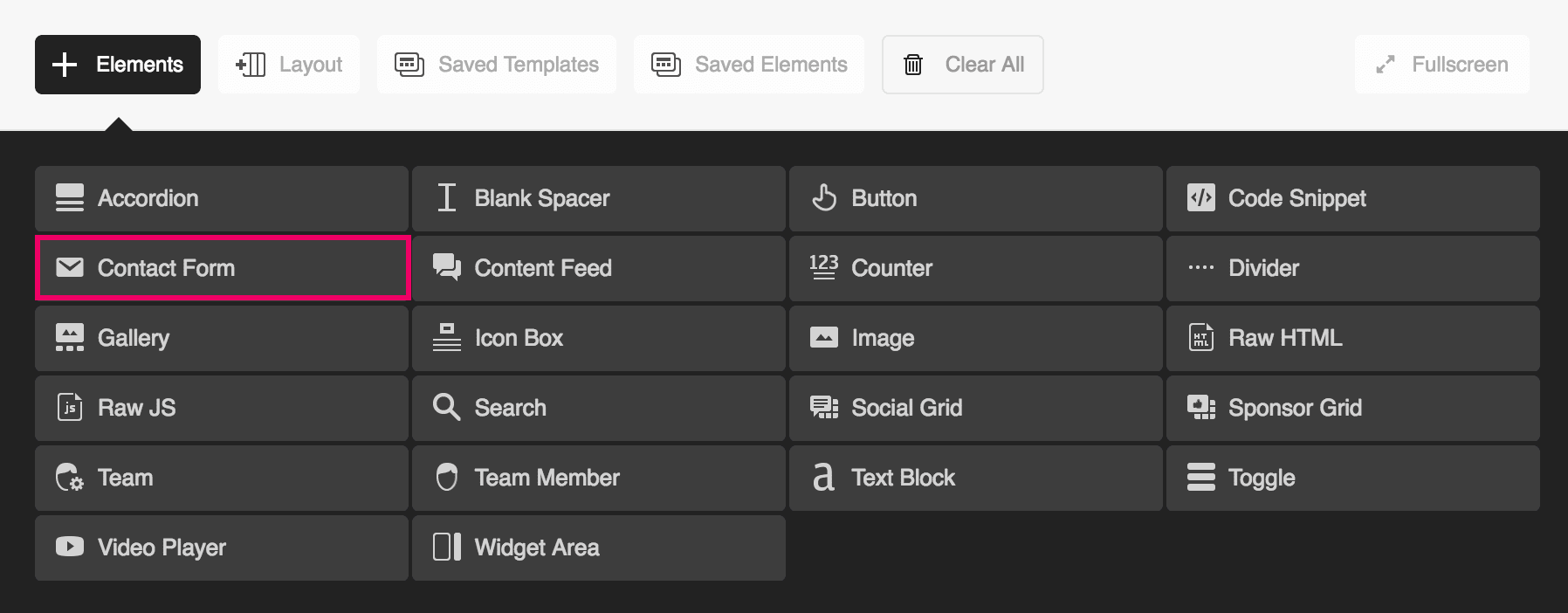This screenshot has width=1568, height=613.
Task: Open the Saved Templates tab
Action: 497,65
